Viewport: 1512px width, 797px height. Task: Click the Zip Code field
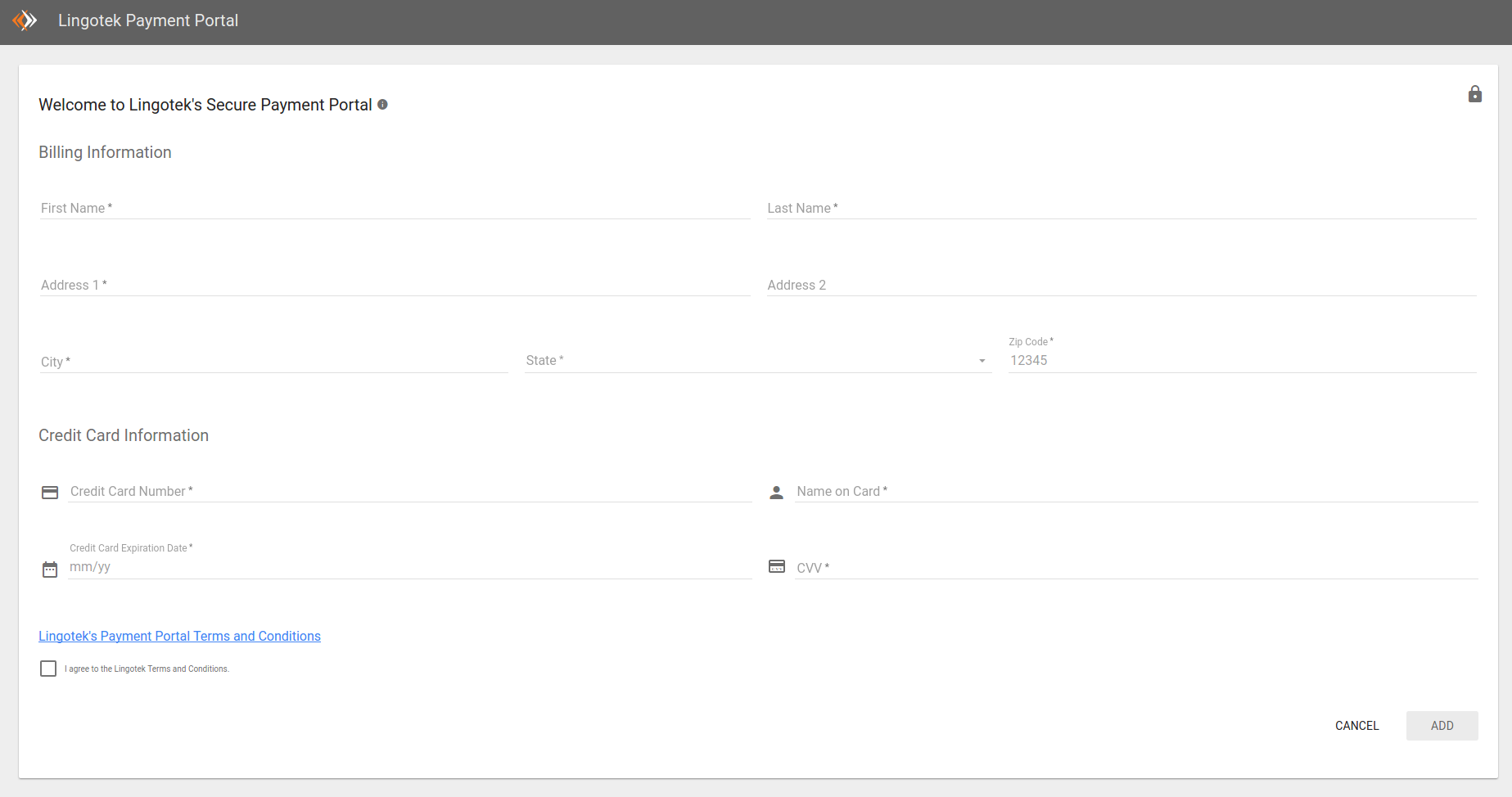point(1242,361)
